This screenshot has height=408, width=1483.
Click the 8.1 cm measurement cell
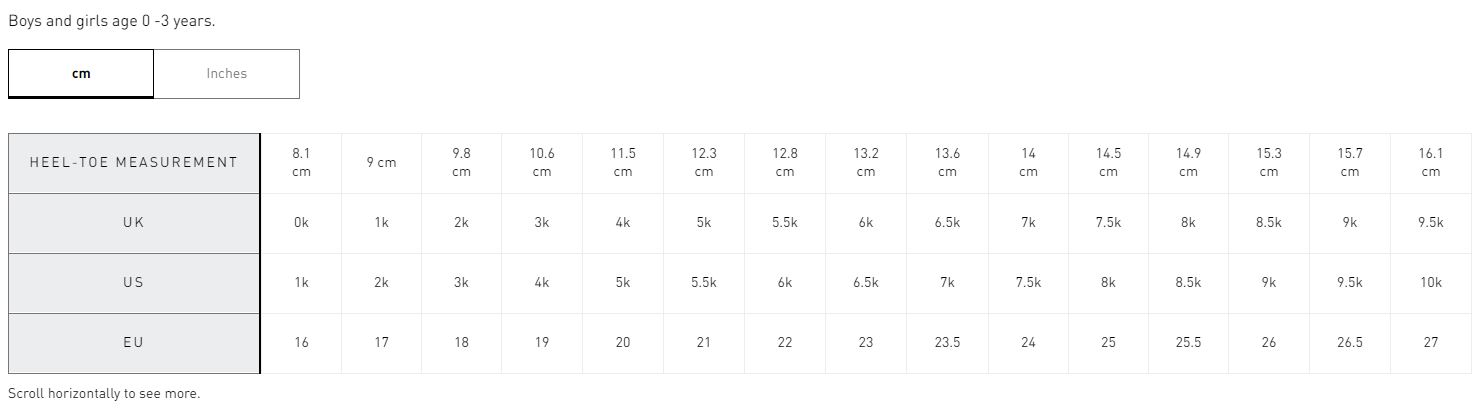(301, 163)
